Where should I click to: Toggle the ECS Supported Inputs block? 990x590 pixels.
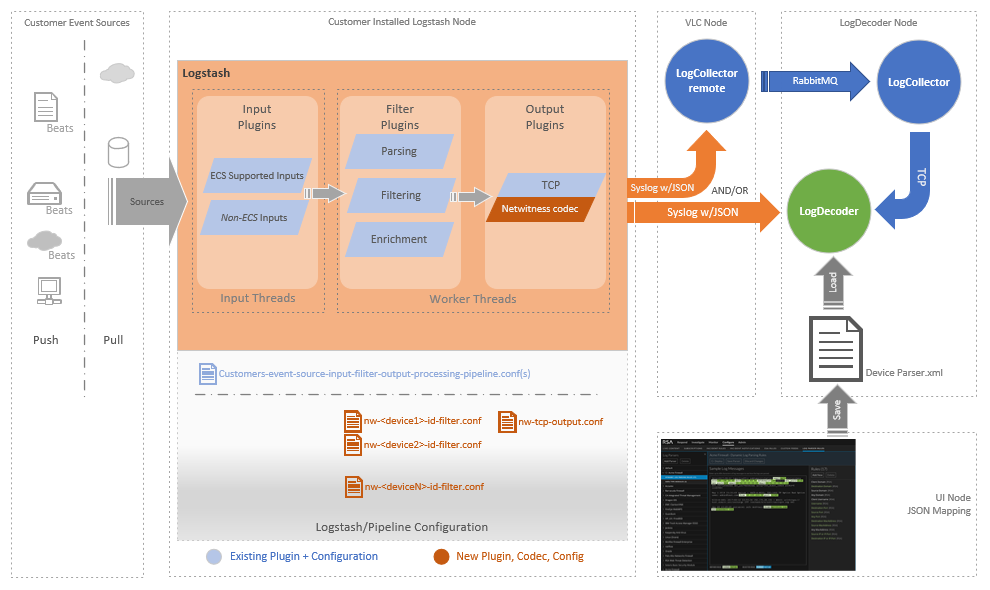[x=258, y=175]
